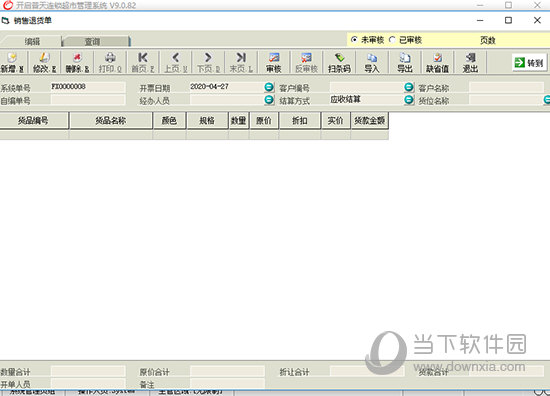
Task: Click the 颜色 column header
Action: (169, 121)
